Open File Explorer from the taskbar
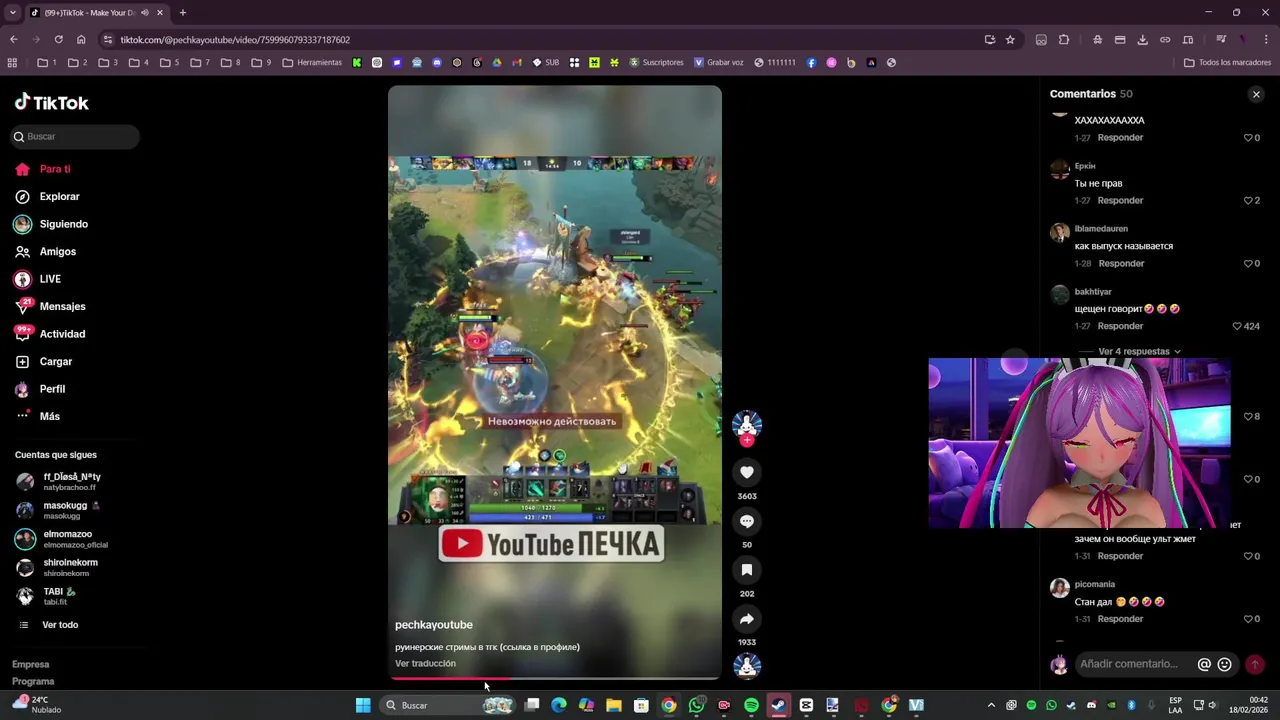This screenshot has height=720, width=1280. click(614, 706)
